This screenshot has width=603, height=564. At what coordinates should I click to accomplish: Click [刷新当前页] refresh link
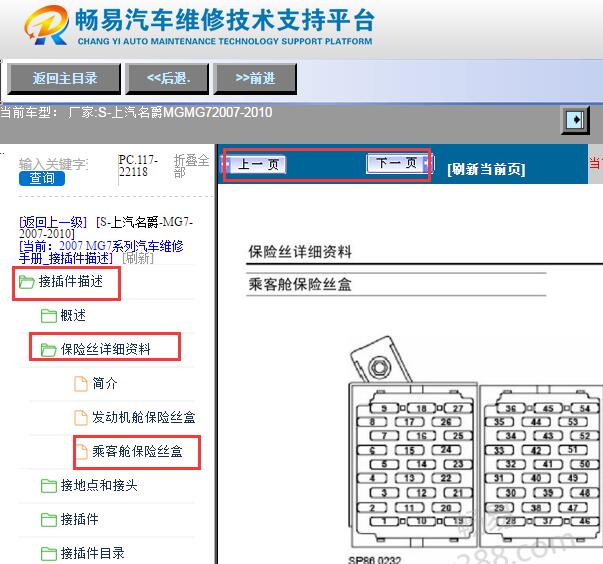pyautogui.click(x=486, y=169)
